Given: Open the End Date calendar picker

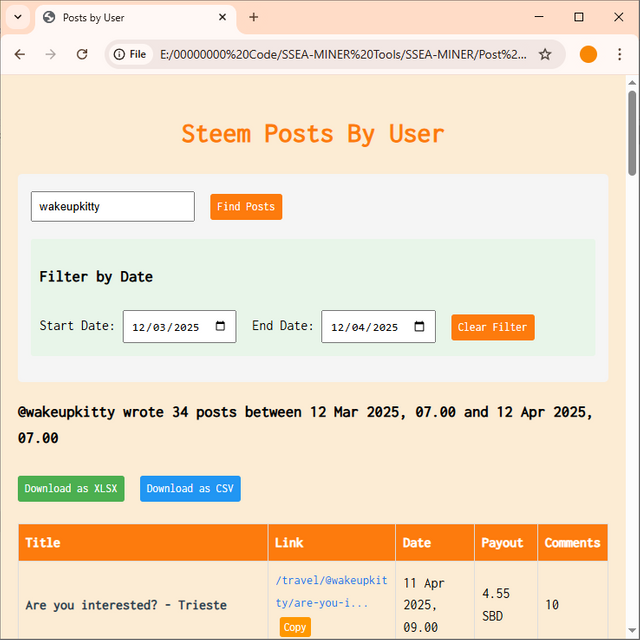Looking at the screenshot, I should pos(419,326).
